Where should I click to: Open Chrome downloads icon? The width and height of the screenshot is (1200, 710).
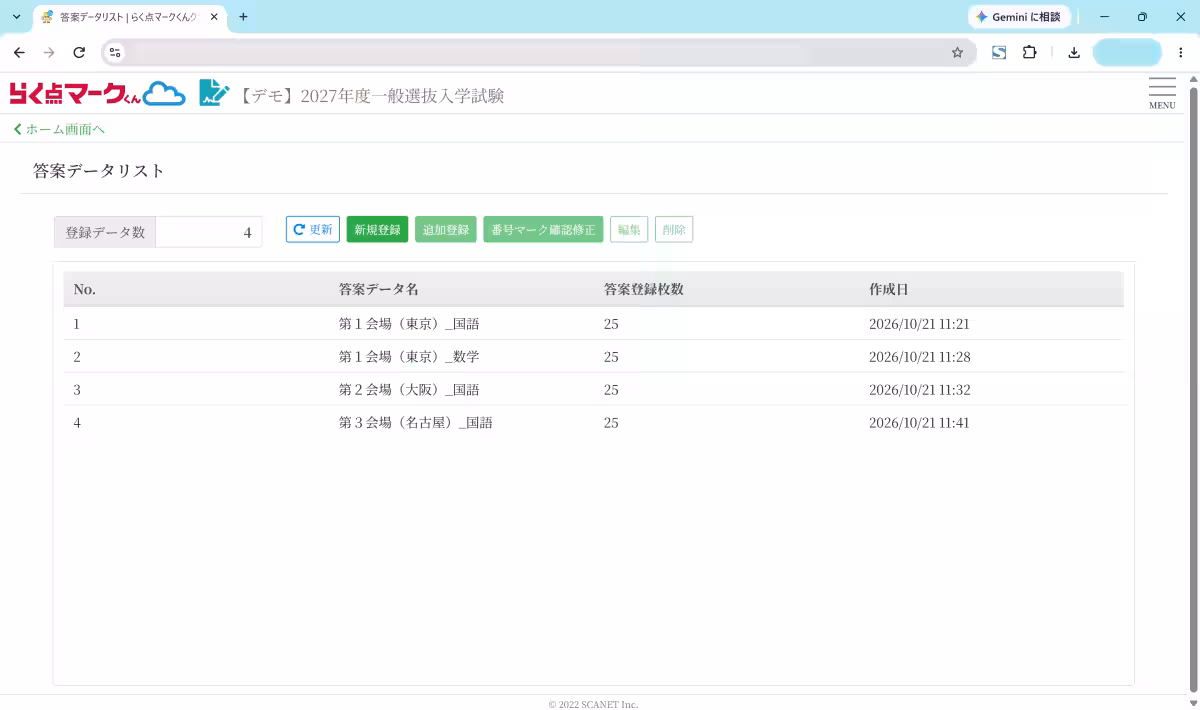click(1074, 53)
